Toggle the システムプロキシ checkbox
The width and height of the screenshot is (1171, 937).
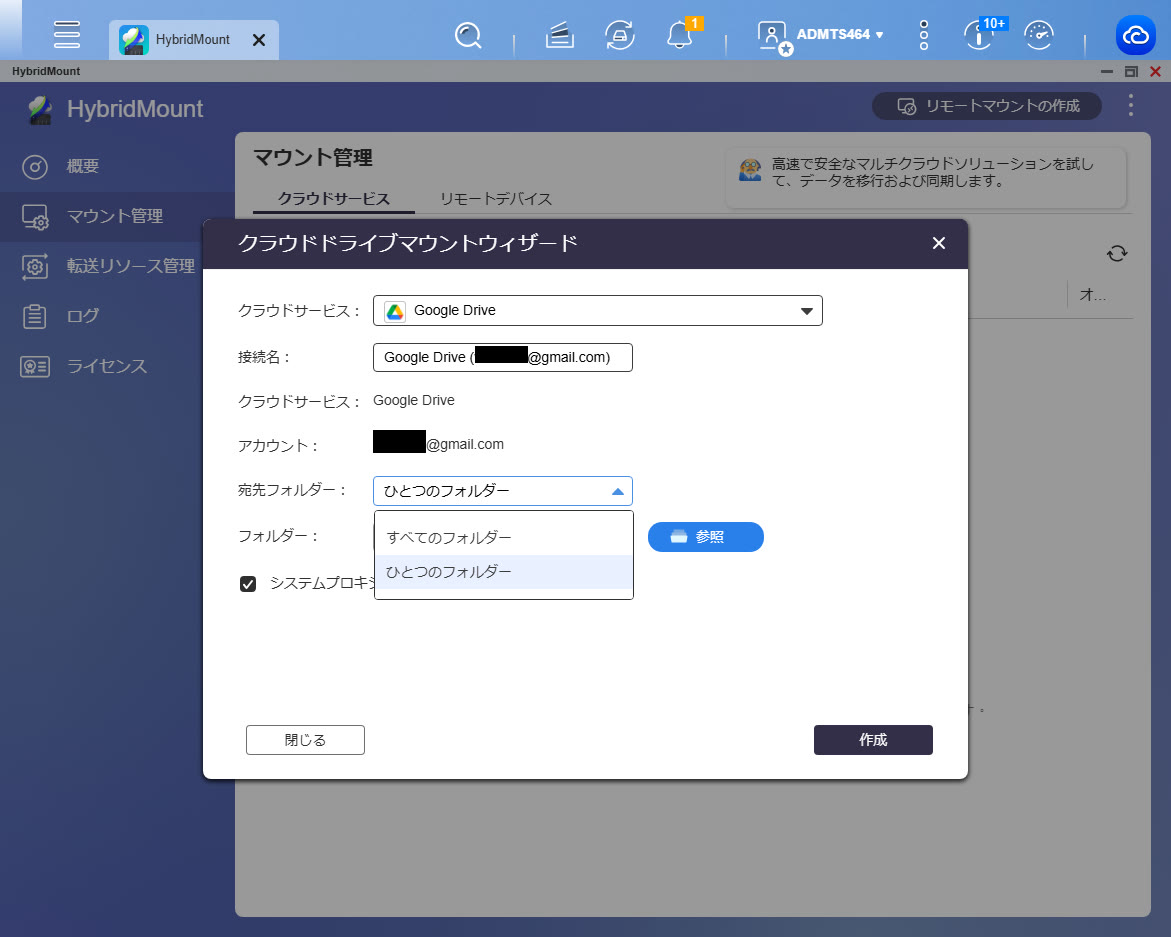click(x=248, y=584)
